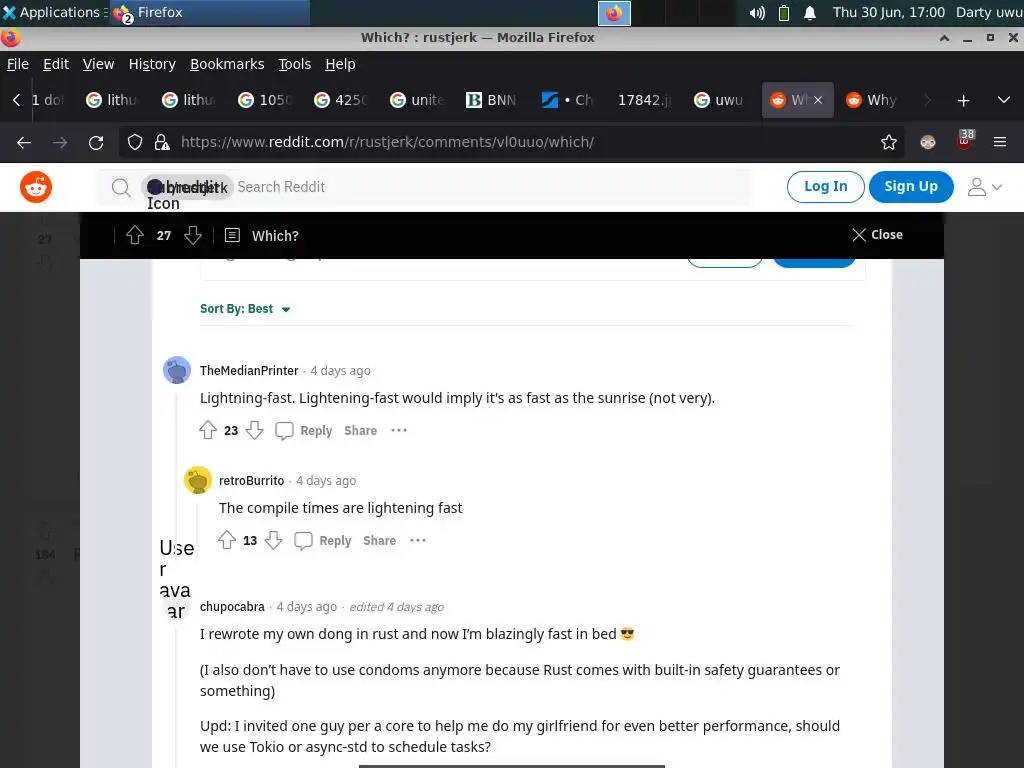Focus the Search Reddit input field

click(x=490, y=187)
